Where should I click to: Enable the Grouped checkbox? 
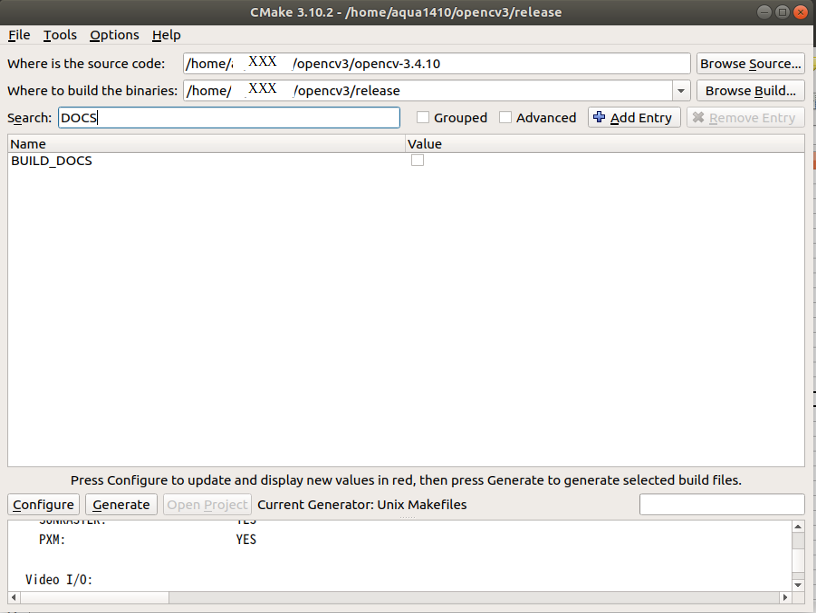tap(423, 118)
